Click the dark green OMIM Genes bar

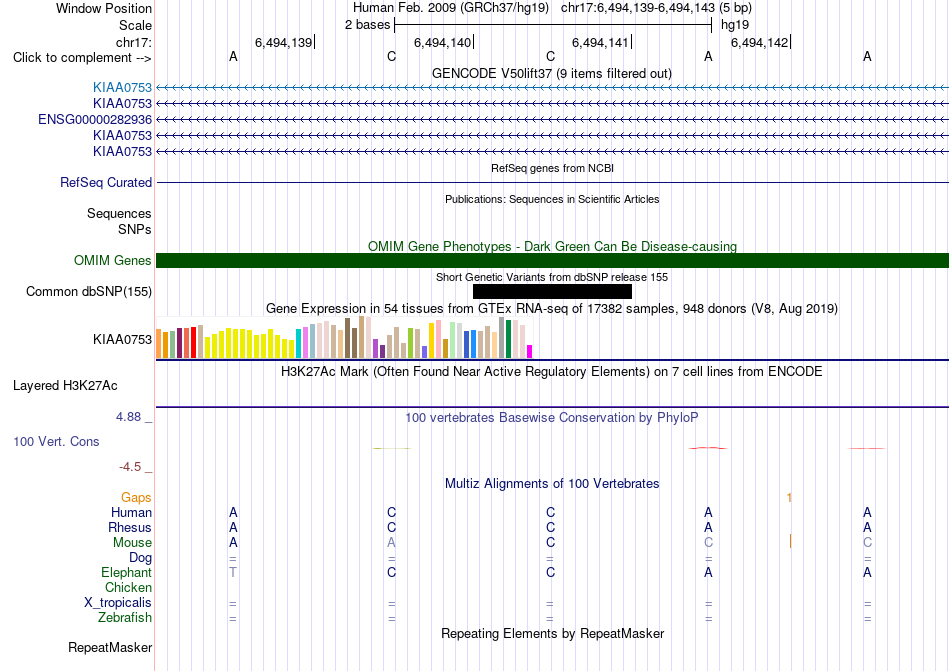(x=552, y=260)
